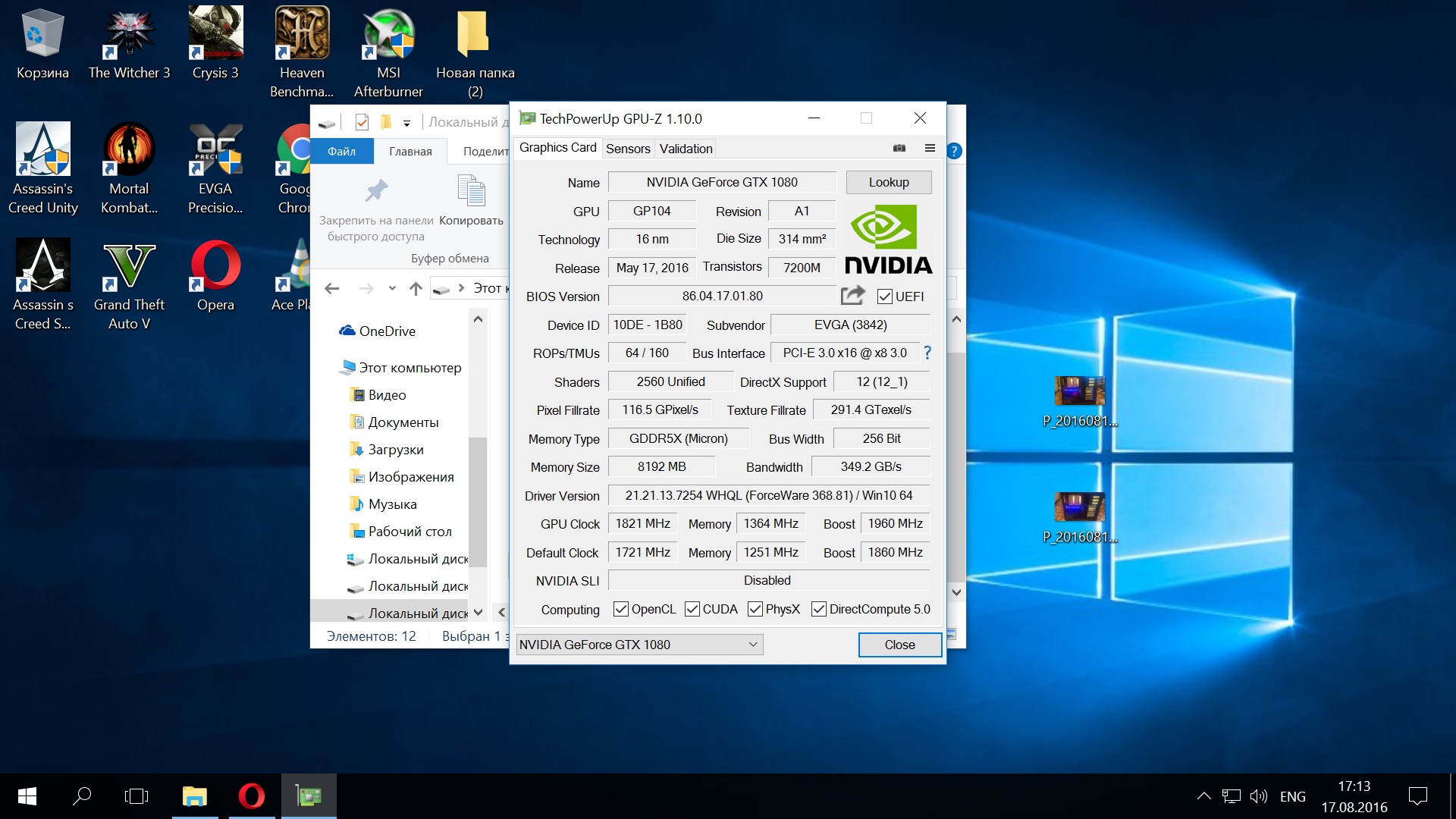Click Копировать button in Explorer ribbon

pos(471,201)
